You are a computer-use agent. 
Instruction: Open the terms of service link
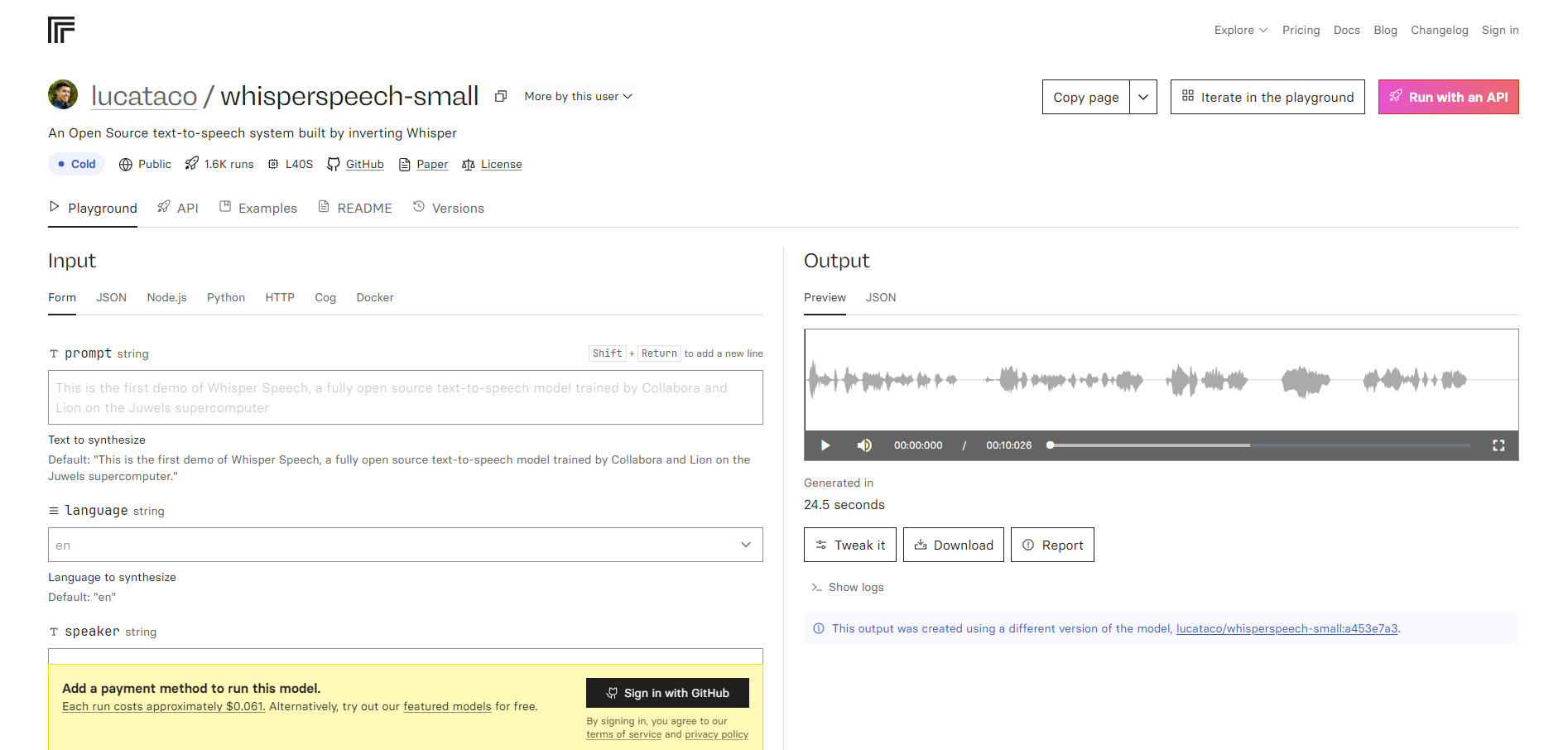coord(624,734)
